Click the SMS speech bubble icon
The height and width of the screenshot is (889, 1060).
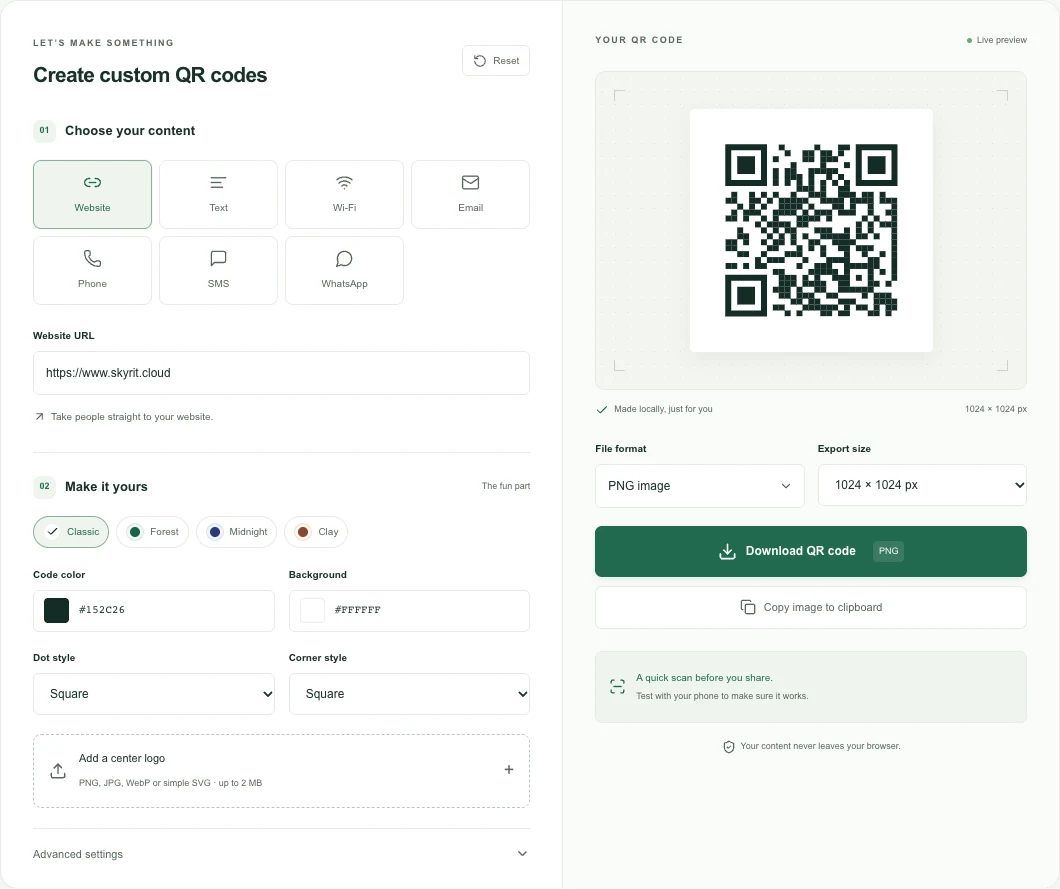[x=218, y=258]
